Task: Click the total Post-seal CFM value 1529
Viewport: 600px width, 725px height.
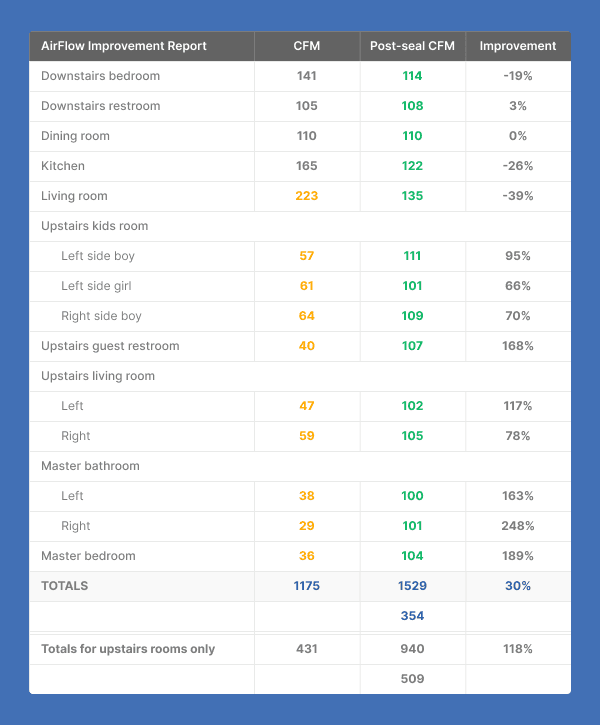Action: pyautogui.click(x=412, y=586)
